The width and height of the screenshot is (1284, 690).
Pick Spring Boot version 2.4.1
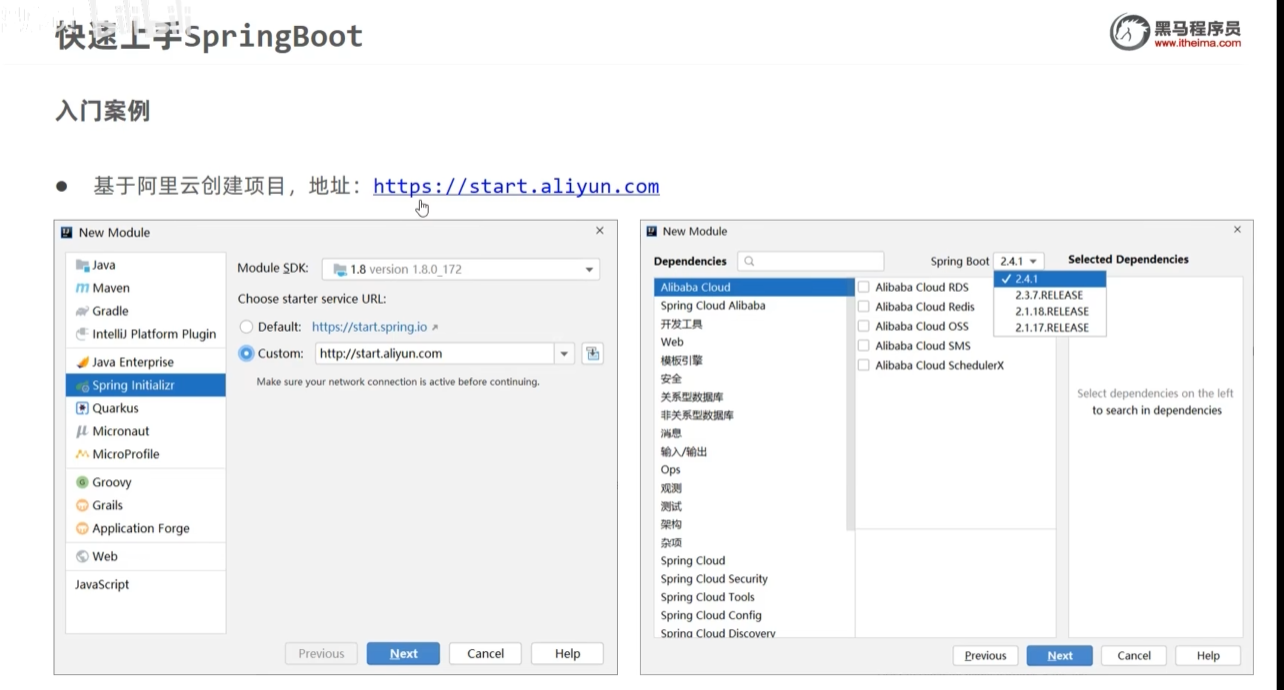point(1050,279)
